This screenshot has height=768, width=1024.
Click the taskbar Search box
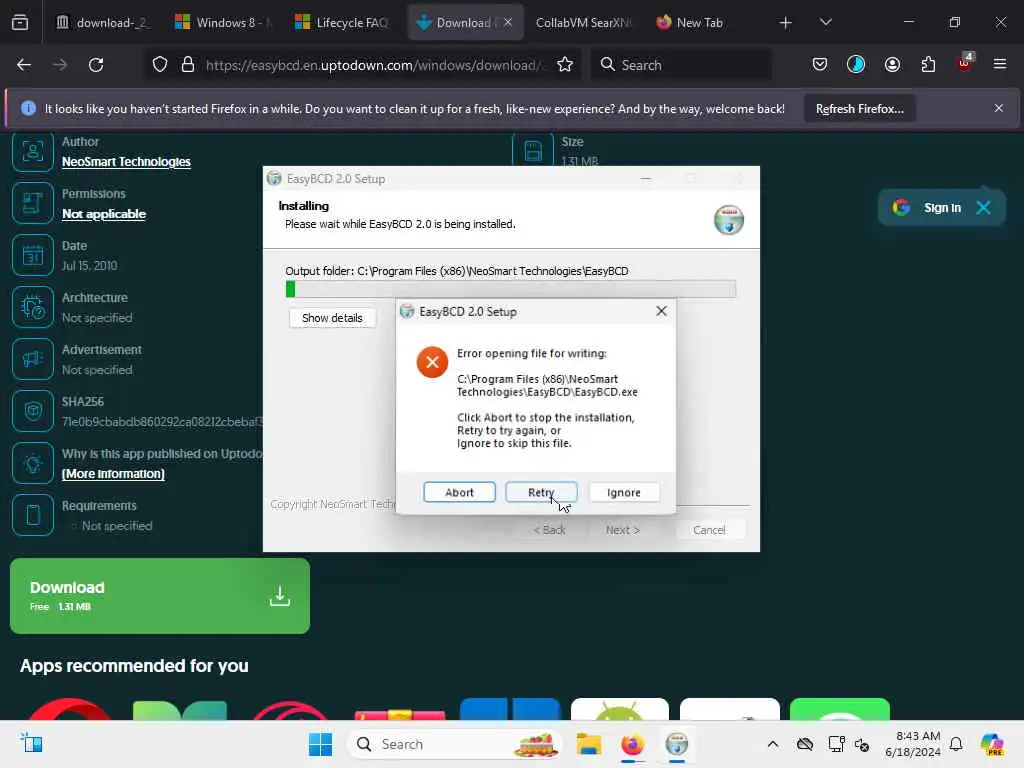coord(455,744)
